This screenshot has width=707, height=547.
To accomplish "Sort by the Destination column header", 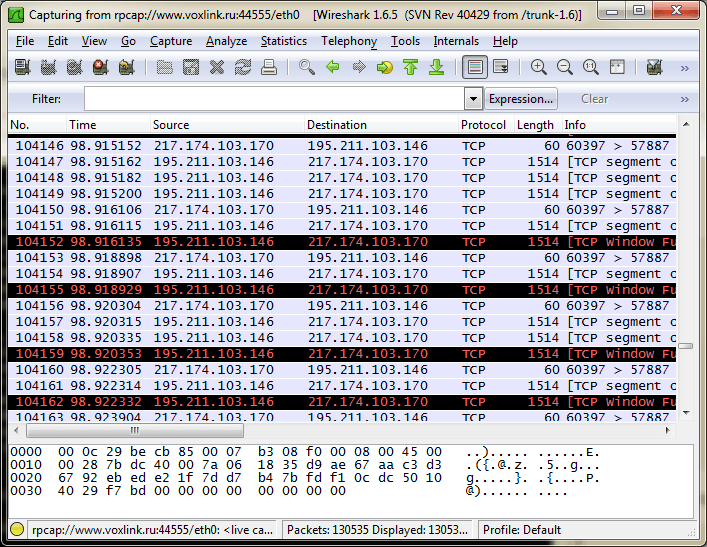I will pos(381,124).
